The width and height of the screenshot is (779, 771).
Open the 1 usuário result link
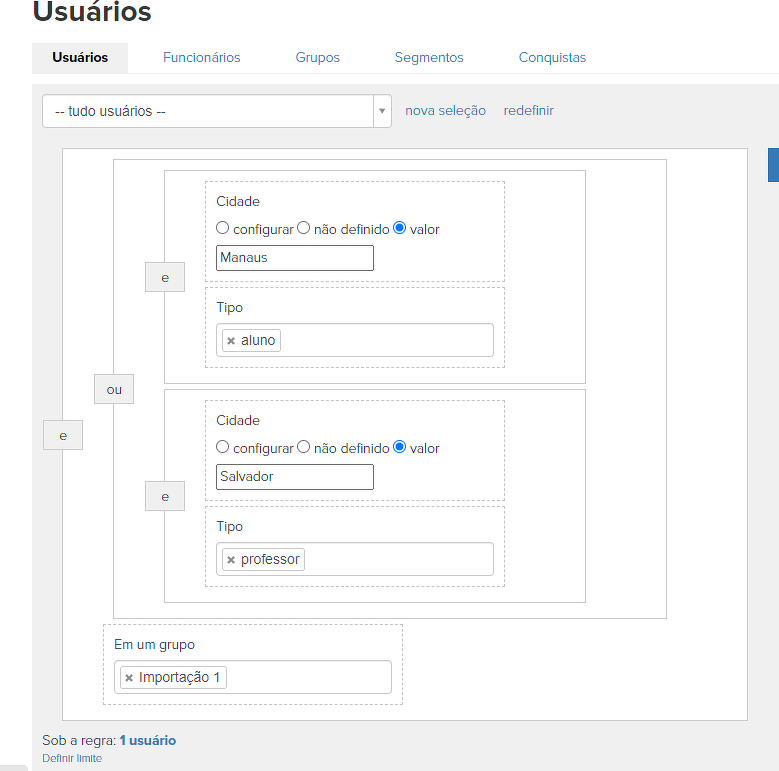(147, 741)
